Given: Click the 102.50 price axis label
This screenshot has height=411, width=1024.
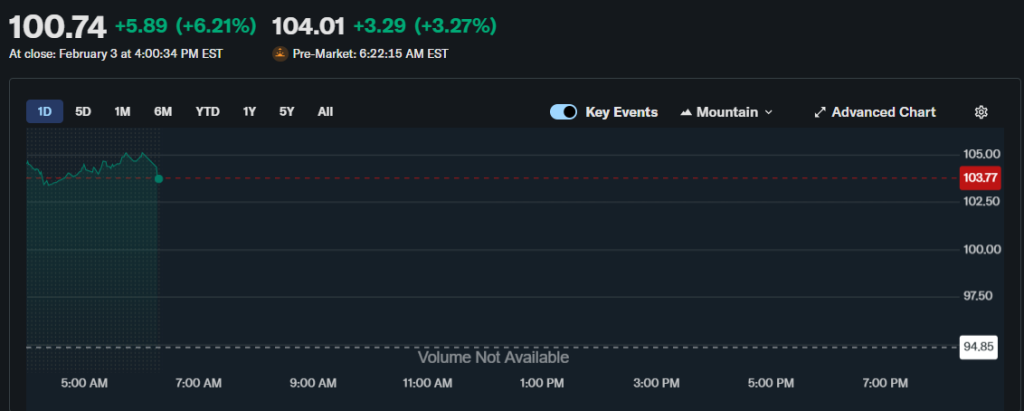Looking at the screenshot, I should 982,202.
